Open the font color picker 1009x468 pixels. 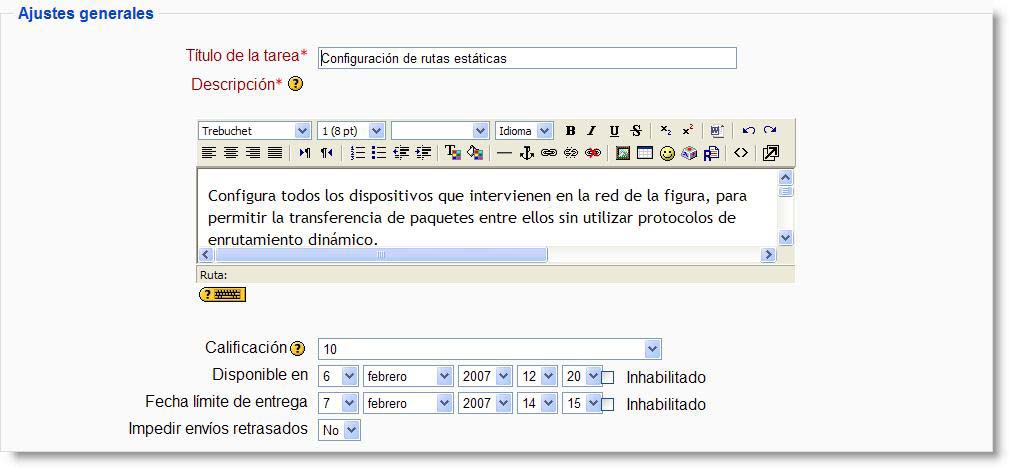pos(453,153)
